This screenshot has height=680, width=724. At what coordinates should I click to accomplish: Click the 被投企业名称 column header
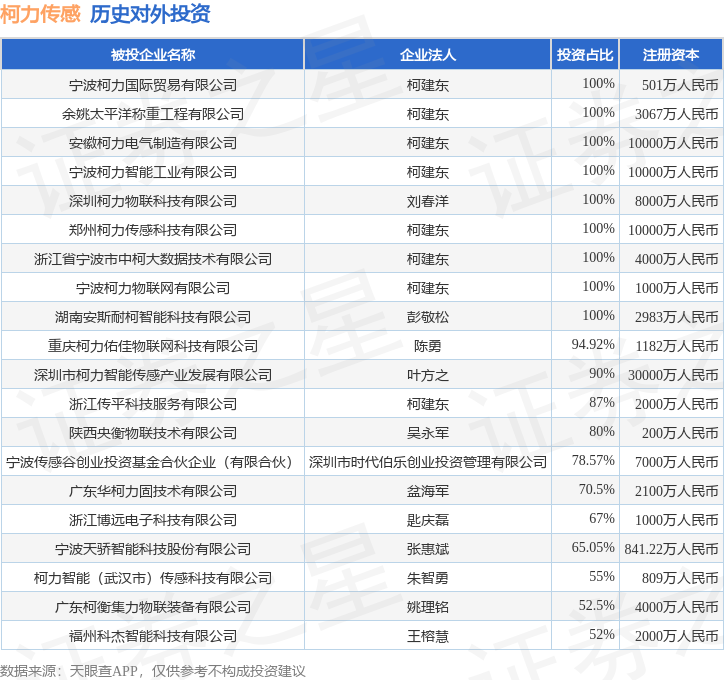point(153,55)
